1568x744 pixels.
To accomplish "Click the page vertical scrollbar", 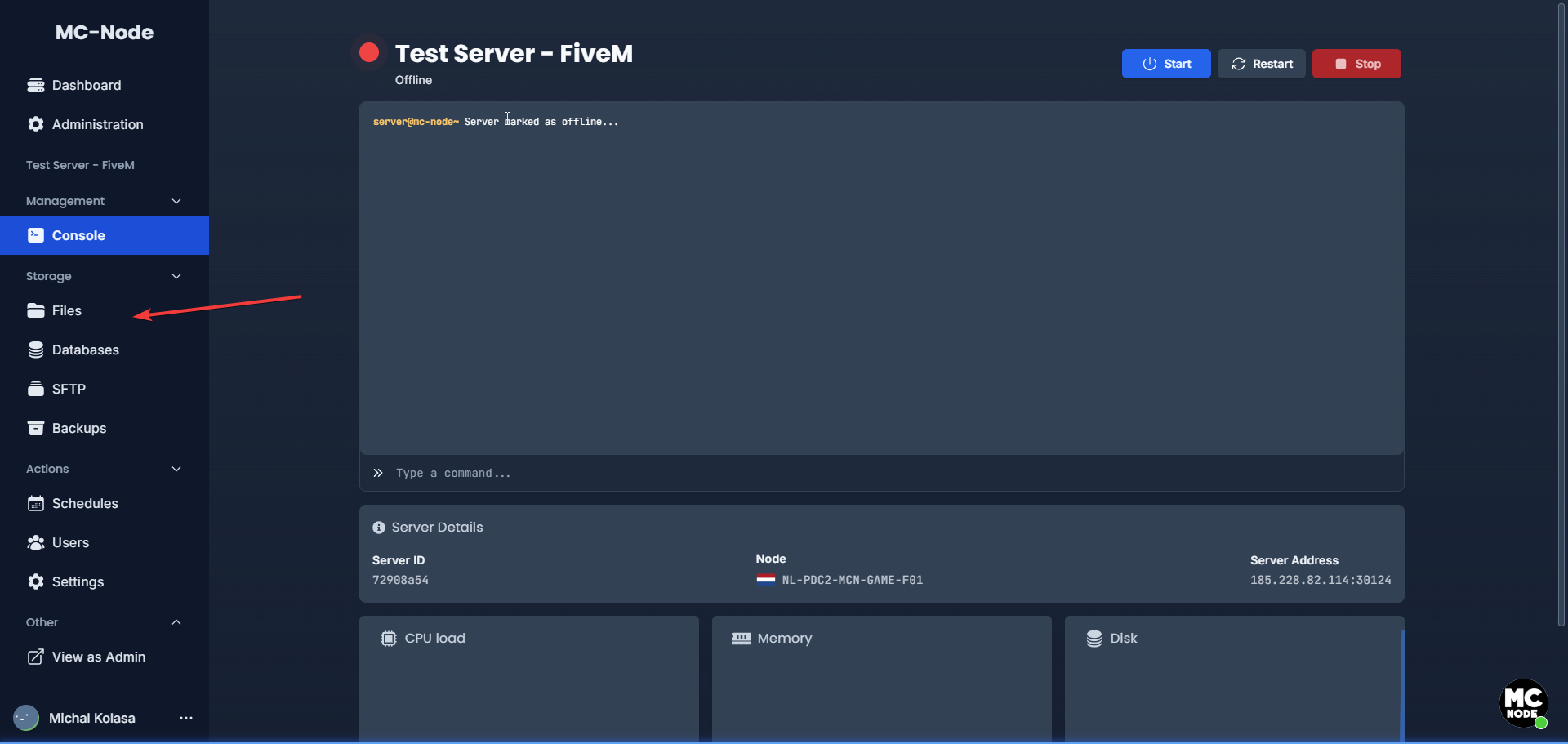I will [1561, 314].
